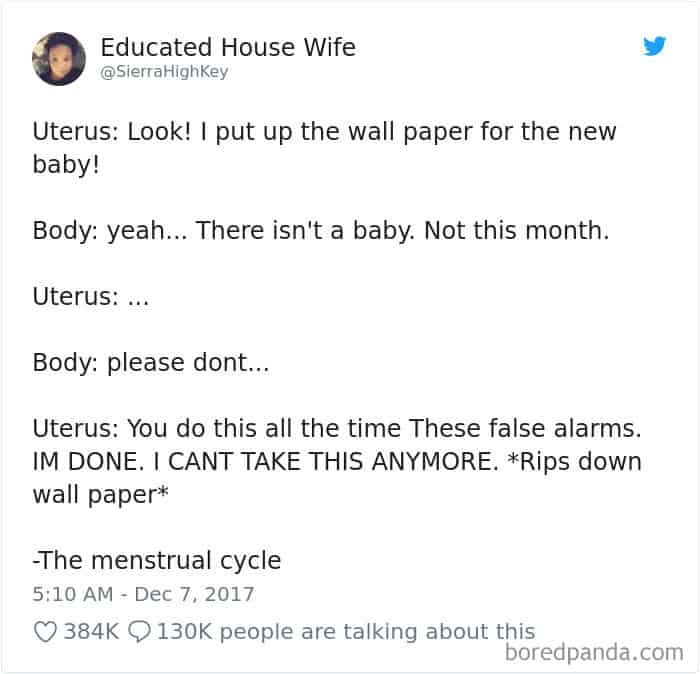Select the "Body: yeah... There isn't a baby" line
Image resolution: width=700 pixels, height=674 pixels.
tap(320, 231)
